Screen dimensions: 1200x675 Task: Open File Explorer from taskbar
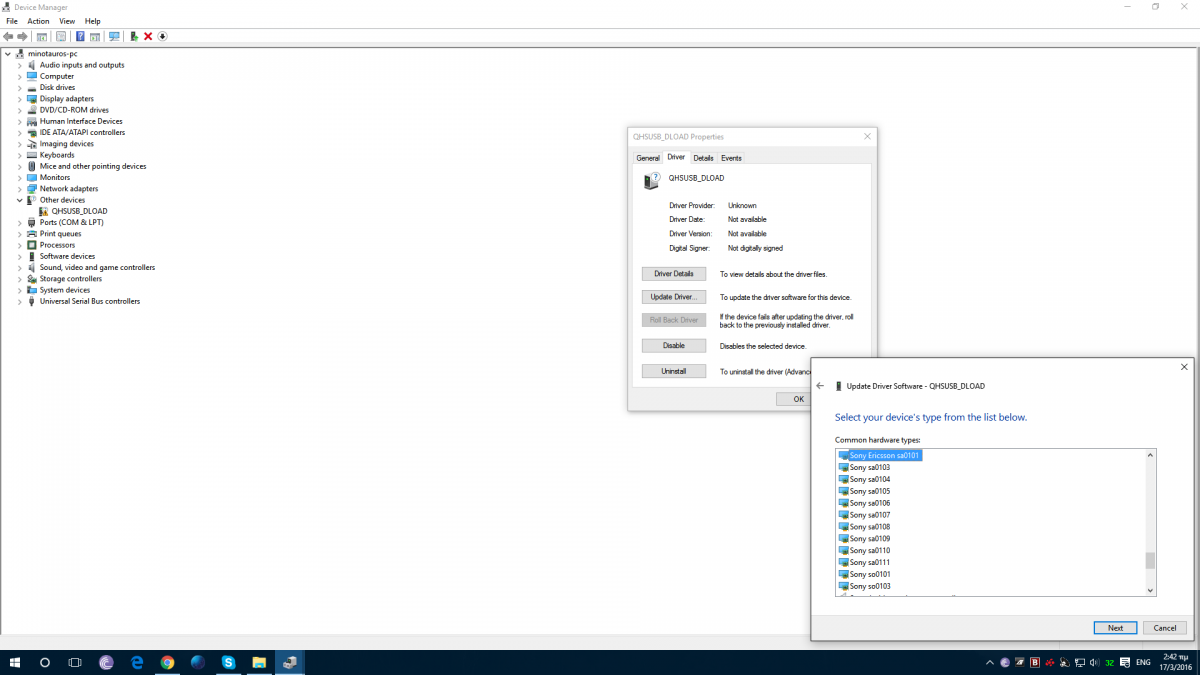tap(259, 662)
